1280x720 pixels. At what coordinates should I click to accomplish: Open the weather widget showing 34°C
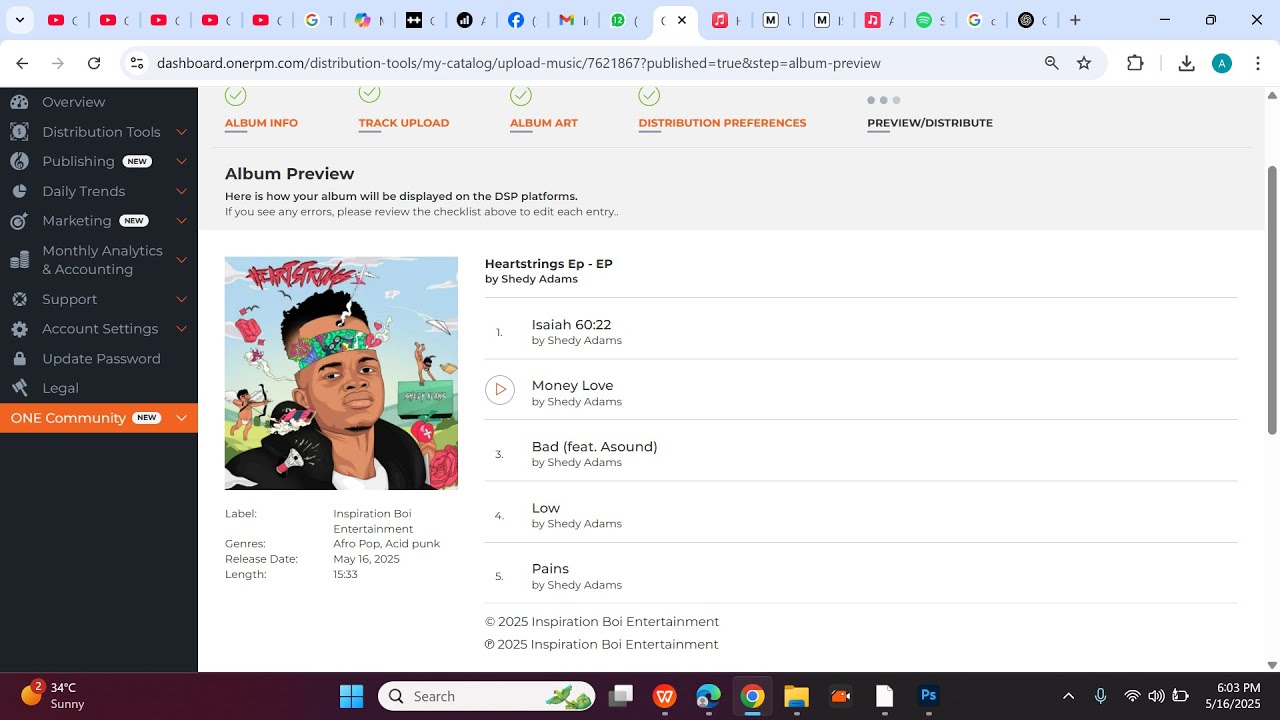(54, 696)
